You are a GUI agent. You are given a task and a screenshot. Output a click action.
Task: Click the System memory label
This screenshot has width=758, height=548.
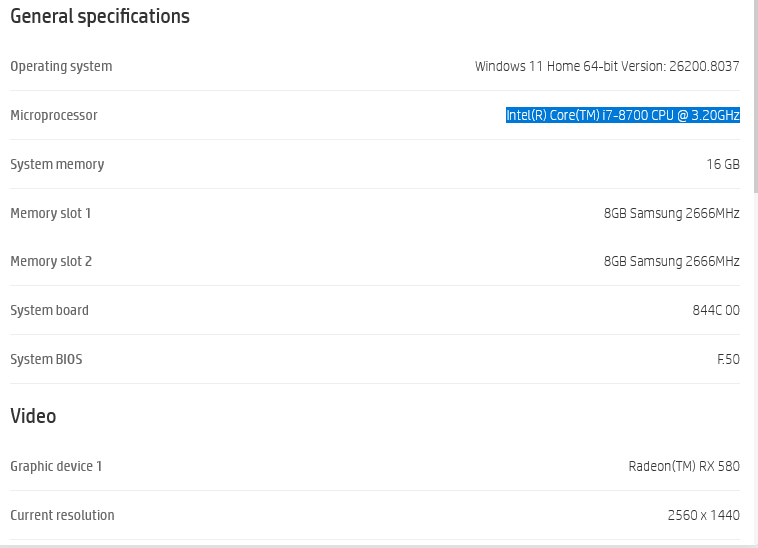pyautogui.click(x=57, y=164)
